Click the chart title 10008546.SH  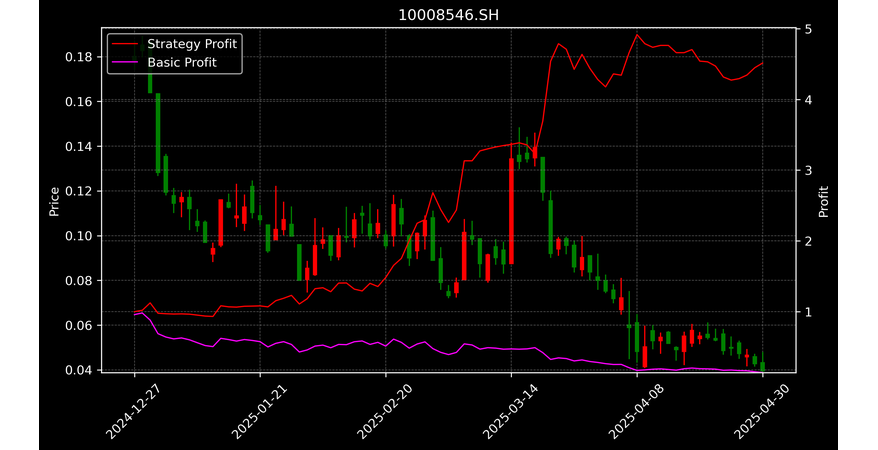[448, 15]
